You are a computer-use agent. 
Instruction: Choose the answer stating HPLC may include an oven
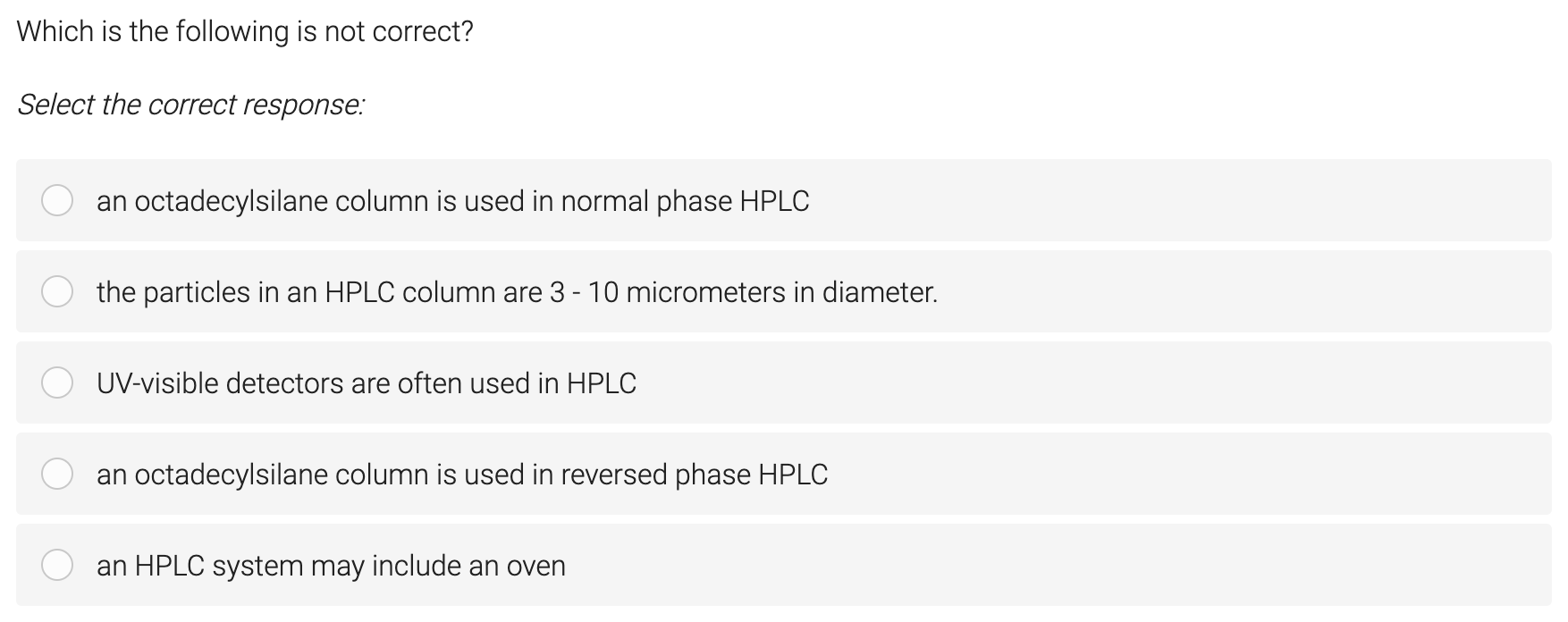click(331, 565)
